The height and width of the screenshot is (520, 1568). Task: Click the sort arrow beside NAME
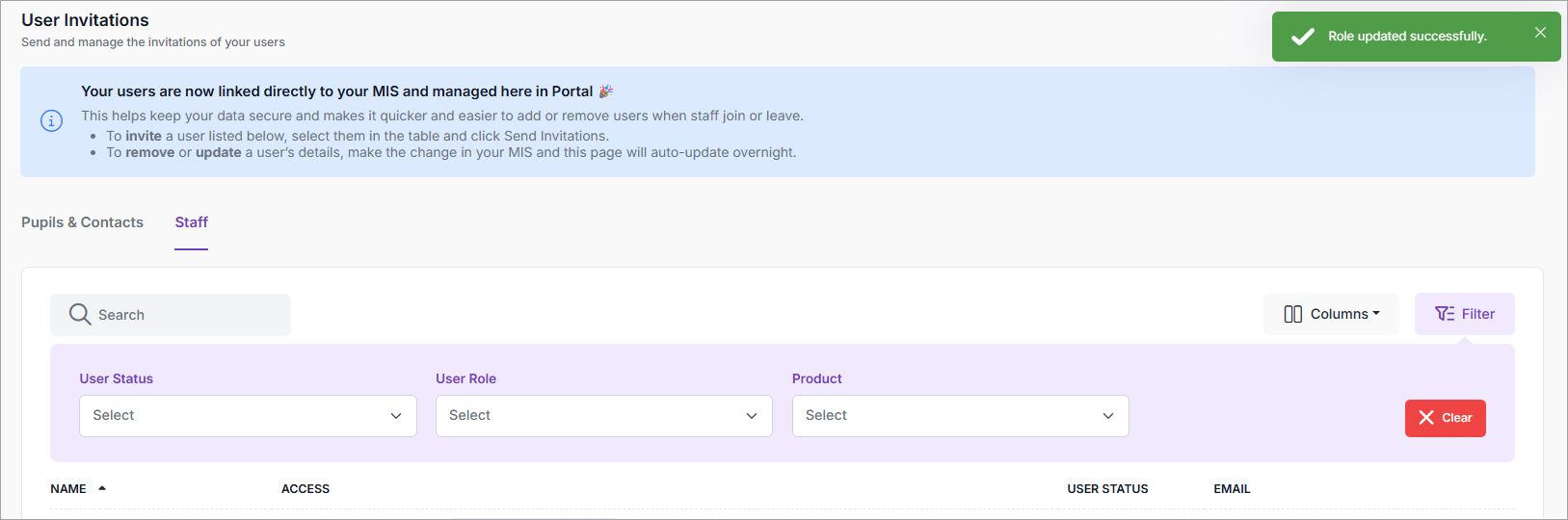click(x=102, y=488)
